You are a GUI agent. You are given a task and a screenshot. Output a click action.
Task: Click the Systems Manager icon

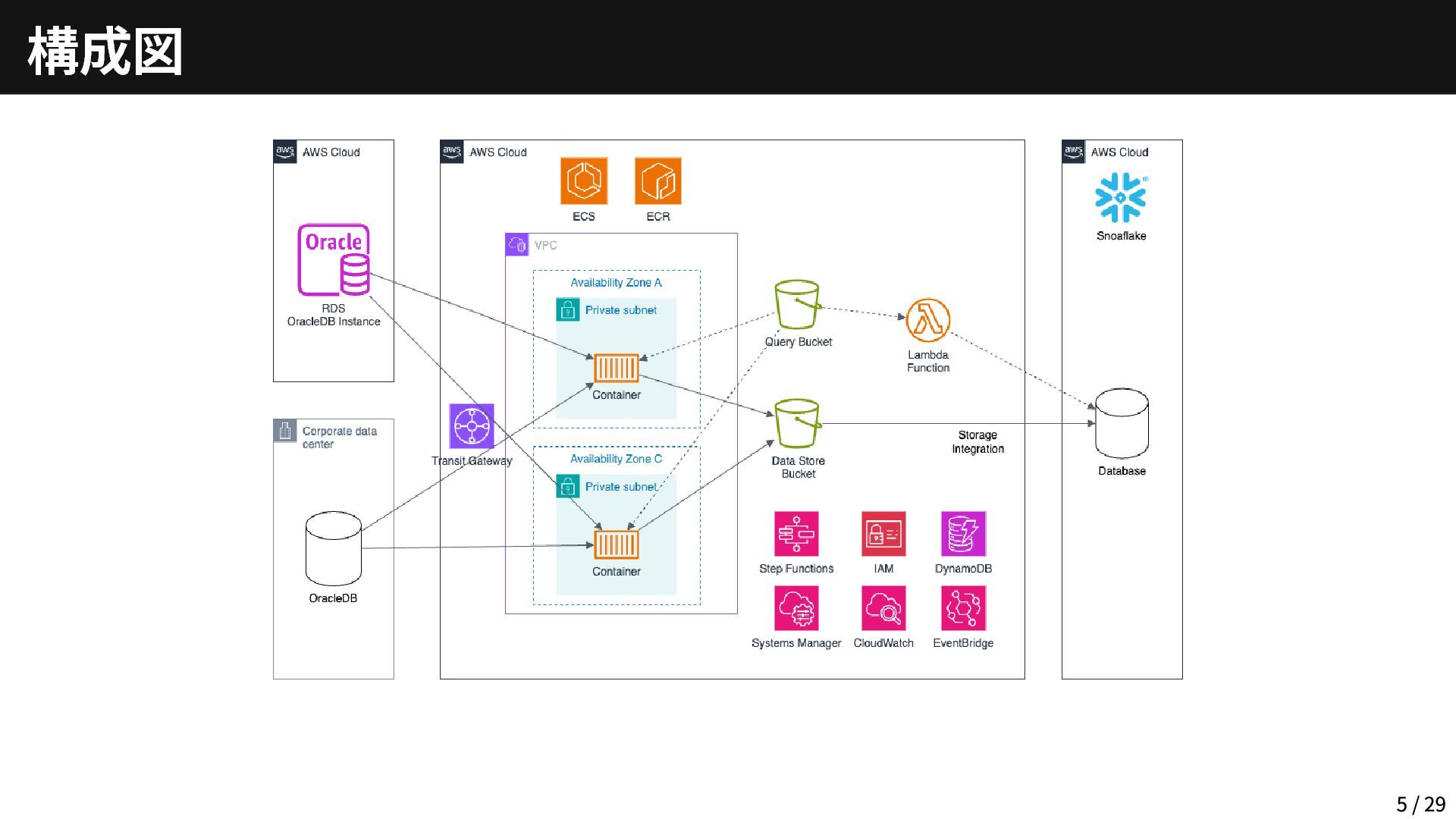pyautogui.click(x=796, y=608)
